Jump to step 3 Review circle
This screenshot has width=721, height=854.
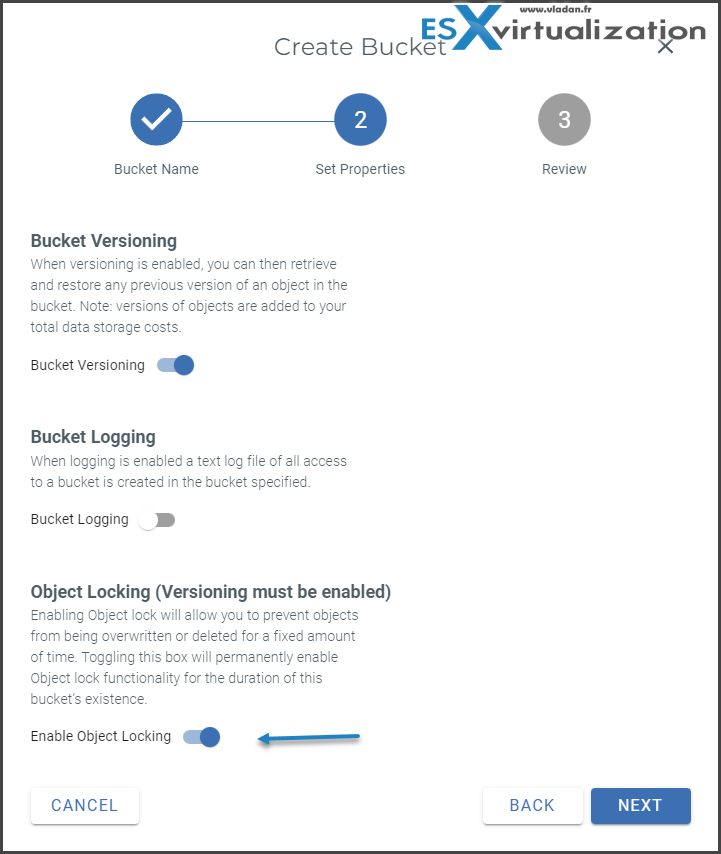click(x=564, y=119)
